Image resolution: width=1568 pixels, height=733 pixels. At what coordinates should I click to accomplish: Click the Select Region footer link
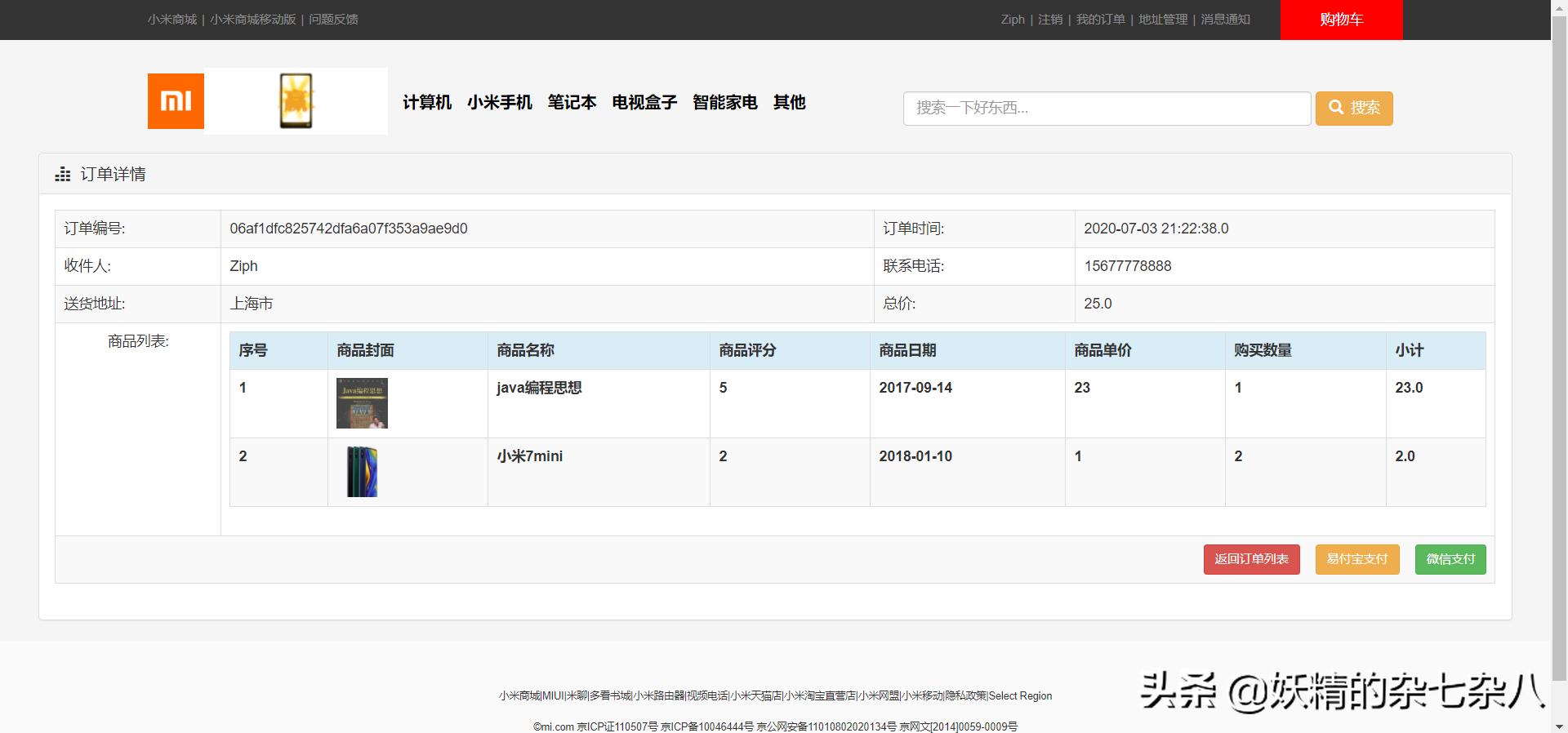[x=1020, y=696]
